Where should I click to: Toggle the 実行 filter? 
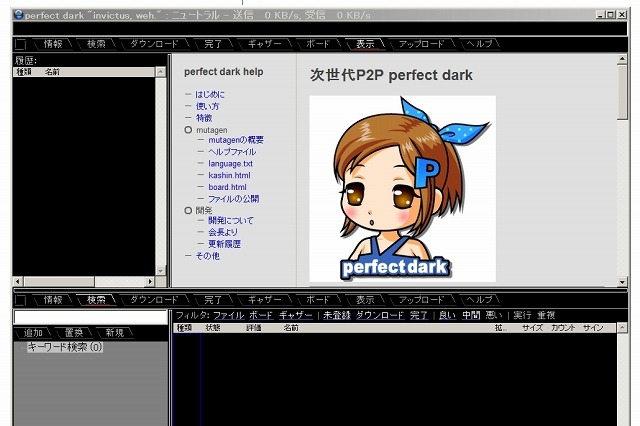pyautogui.click(x=522, y=315)
